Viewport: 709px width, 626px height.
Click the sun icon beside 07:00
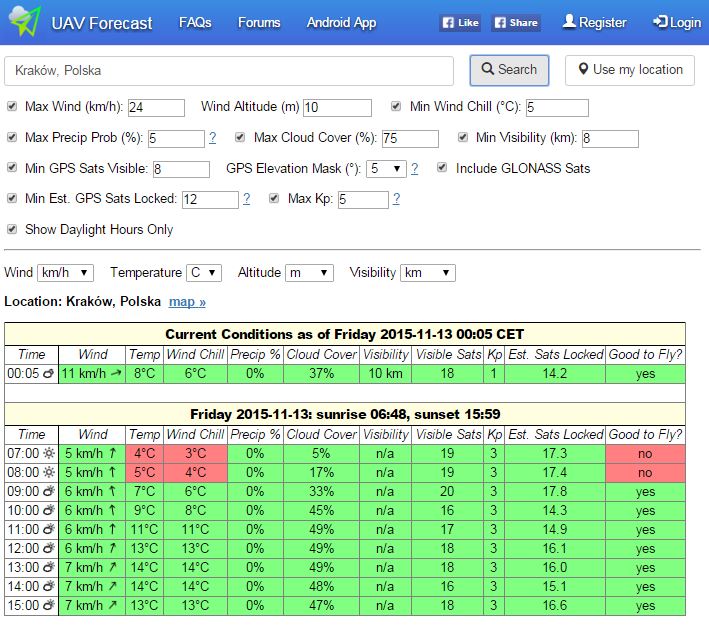(x=49, y=453)
